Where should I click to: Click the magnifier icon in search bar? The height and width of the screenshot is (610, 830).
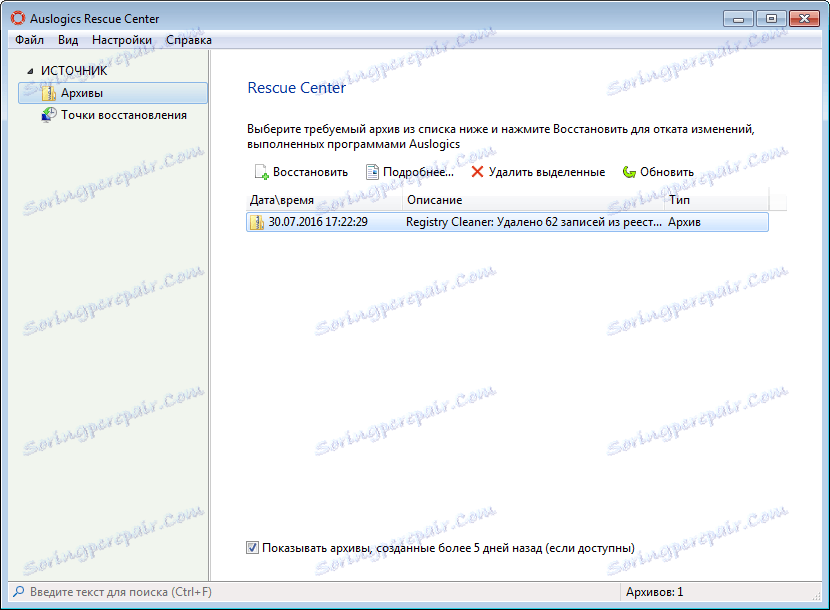point(19,591)
